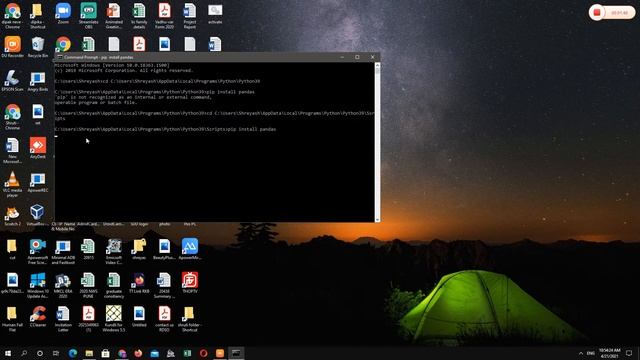Viewport: 640px width, 360px height.
Task: Open the Apowersoft Free Screen Recorder shortcut
Action: pos(38,252)
